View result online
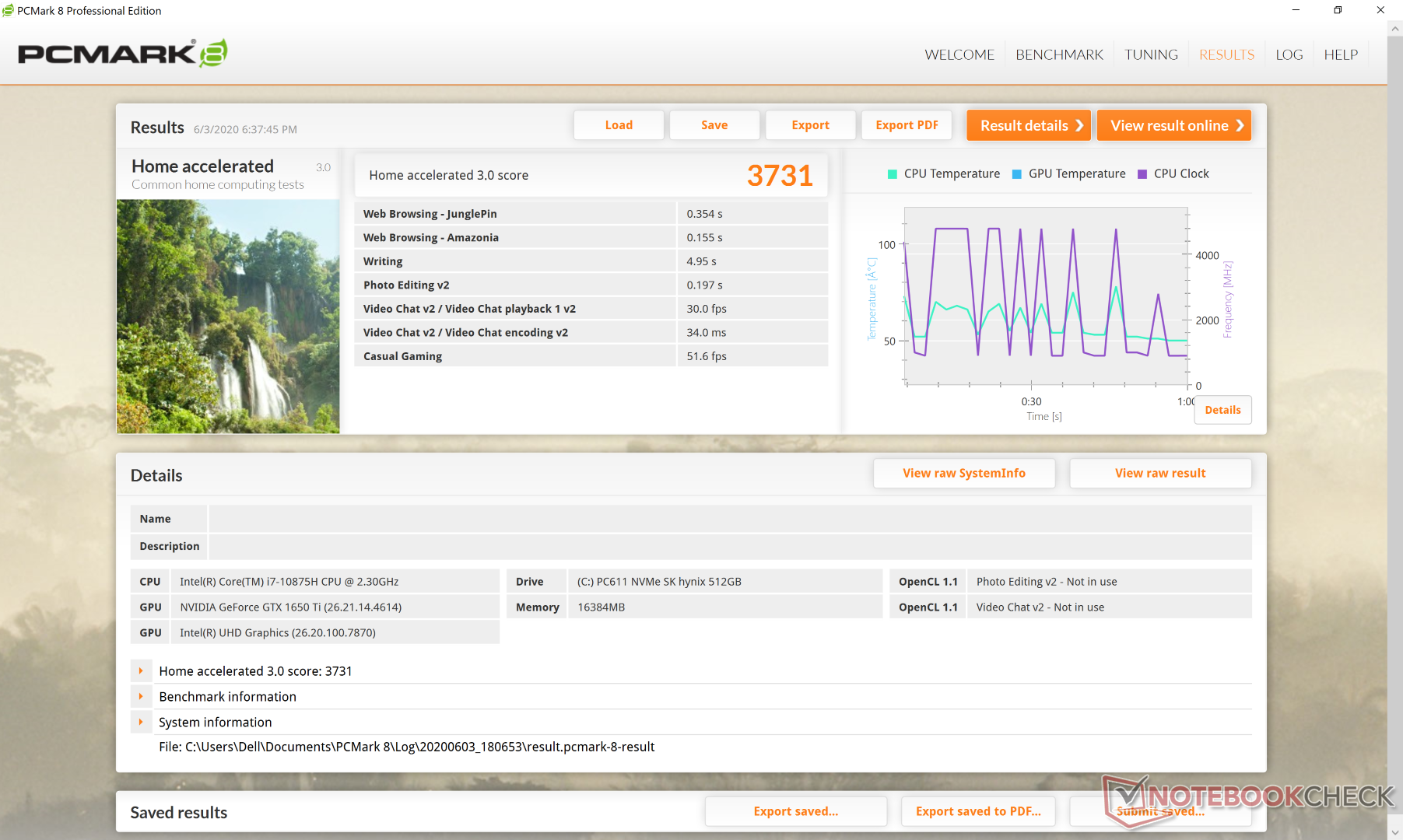Image resolution: width=1403 pixels, height=840 pixels. [x=1174, y=125]
